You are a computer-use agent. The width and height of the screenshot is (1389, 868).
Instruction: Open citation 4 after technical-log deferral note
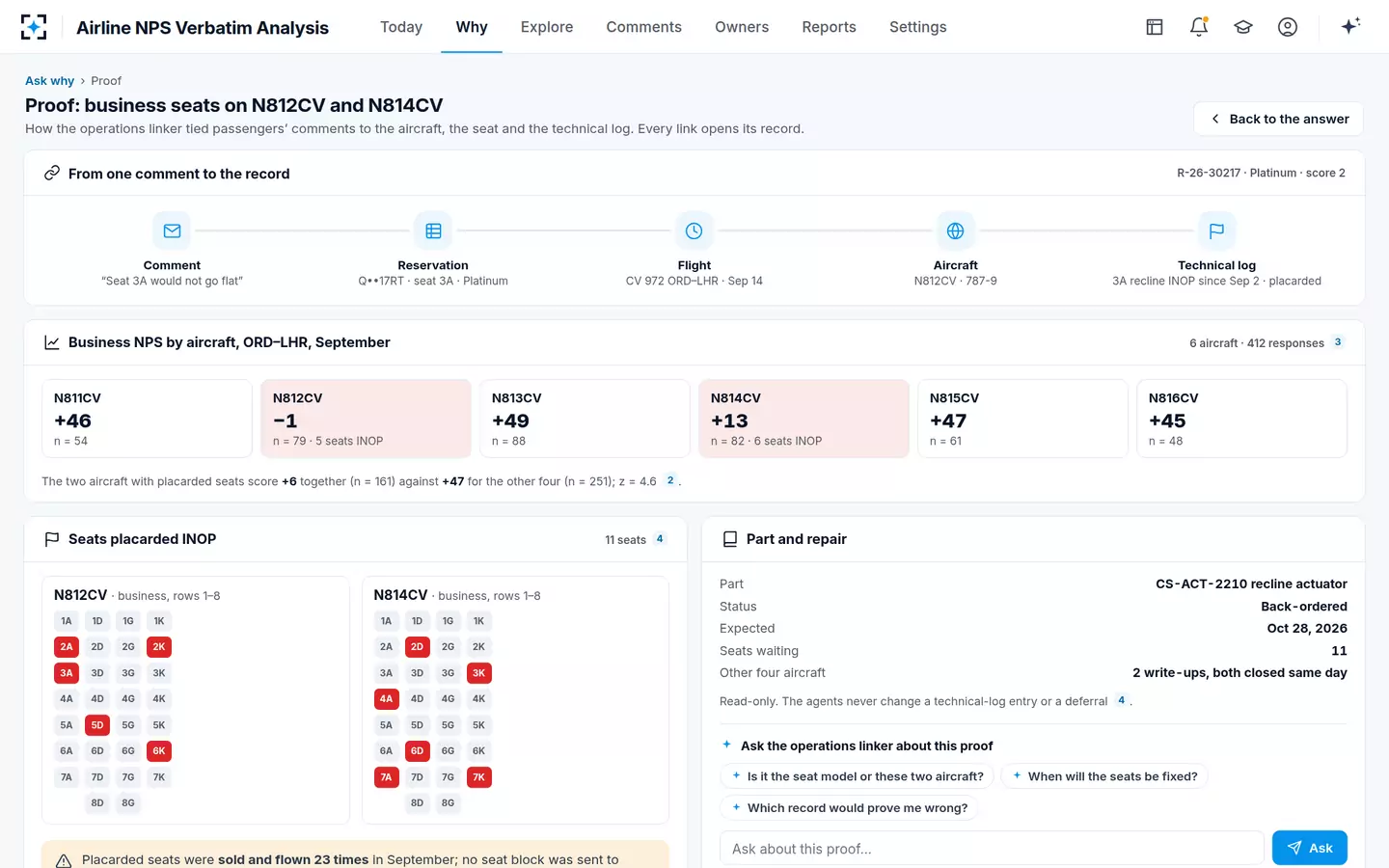1121,701
